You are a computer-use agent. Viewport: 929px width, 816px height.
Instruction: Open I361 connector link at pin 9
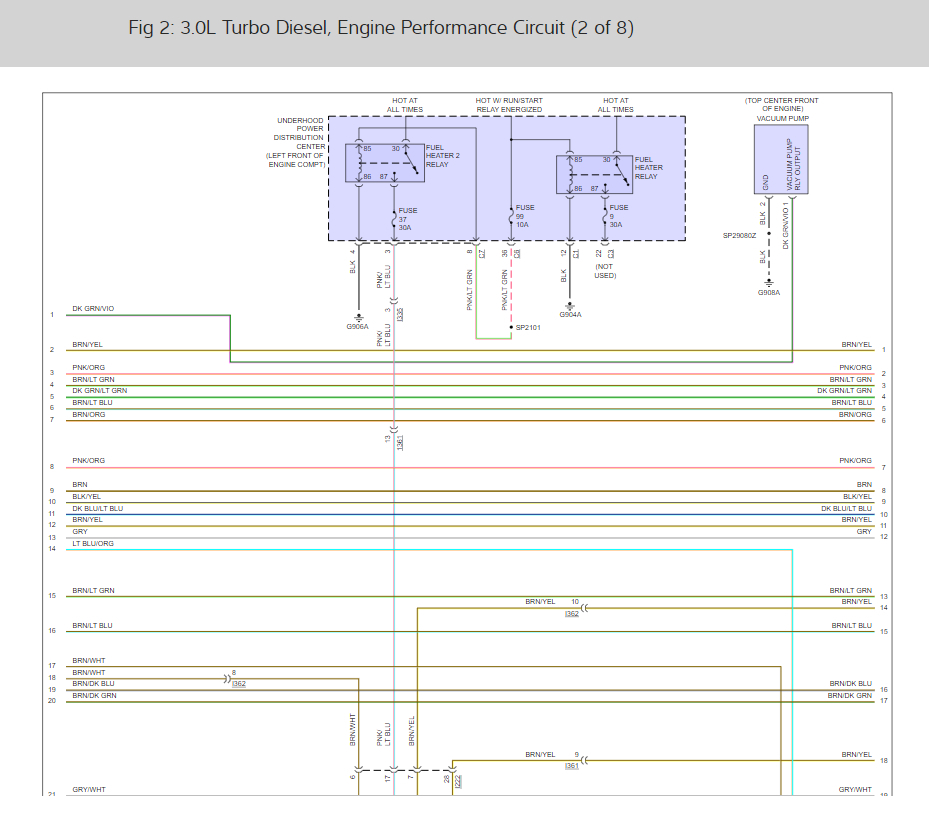pyautogui.click(x=571, y=766)
